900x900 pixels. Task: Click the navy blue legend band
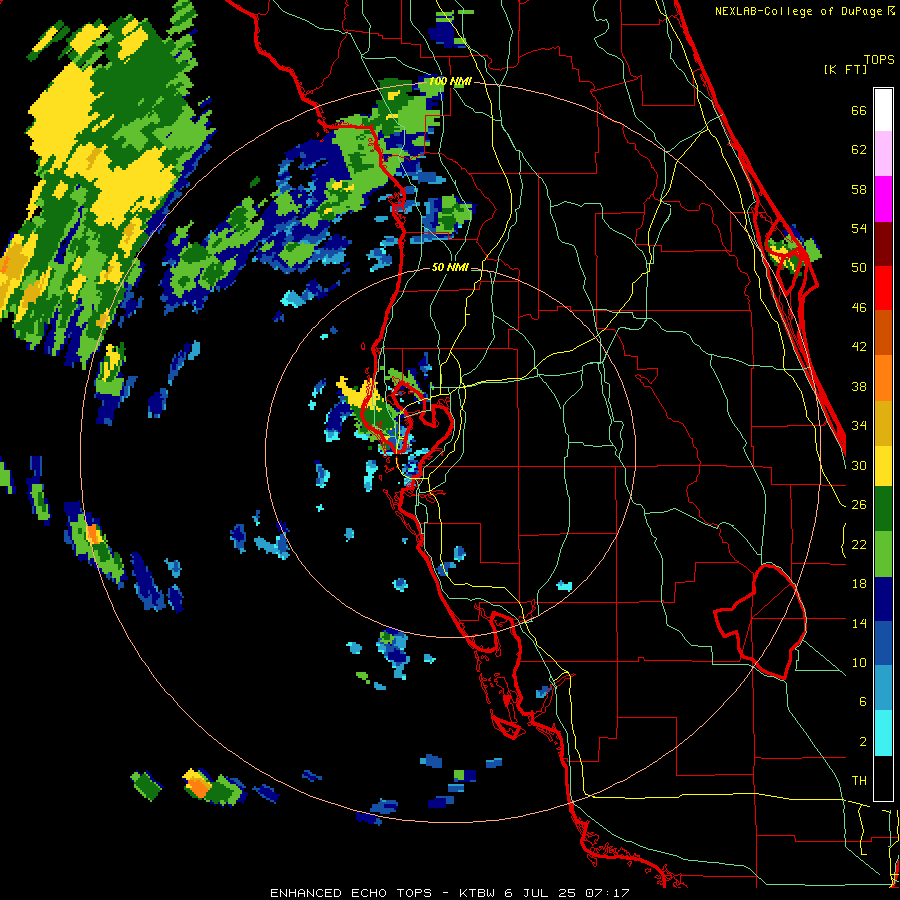tap(883, 599)
